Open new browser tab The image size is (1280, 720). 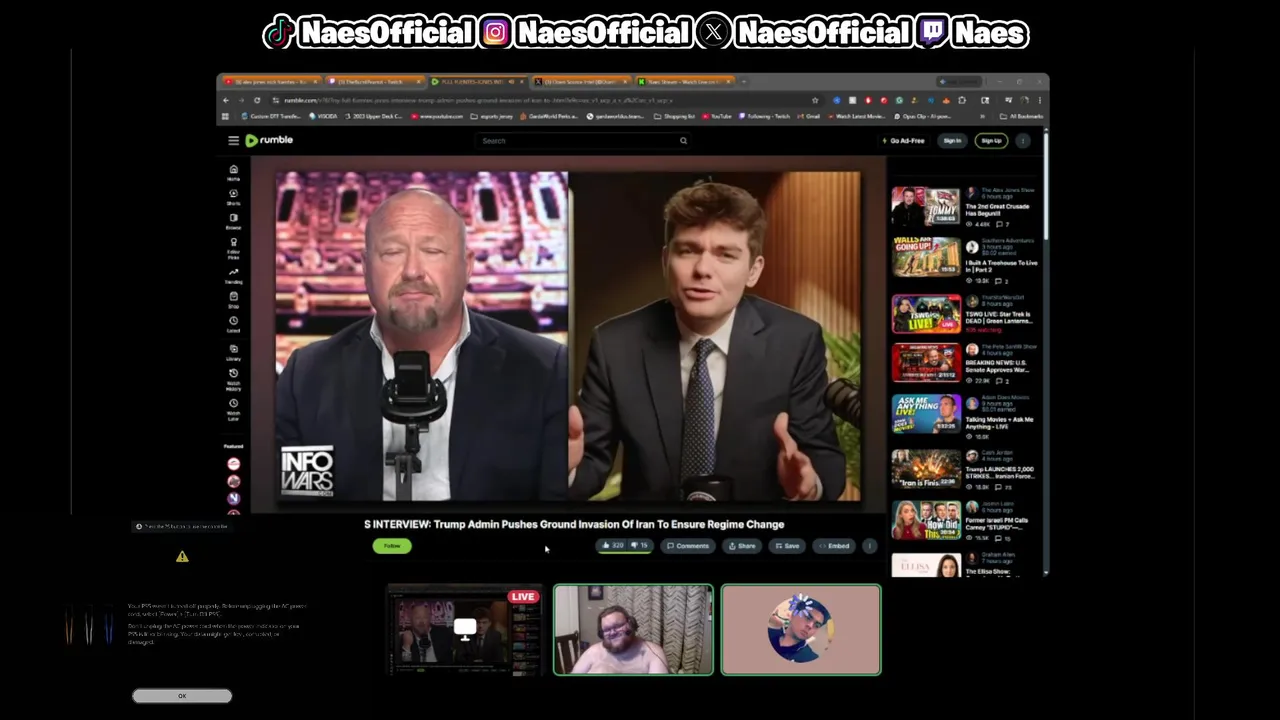pyautogui.click(x=743, y=82)
